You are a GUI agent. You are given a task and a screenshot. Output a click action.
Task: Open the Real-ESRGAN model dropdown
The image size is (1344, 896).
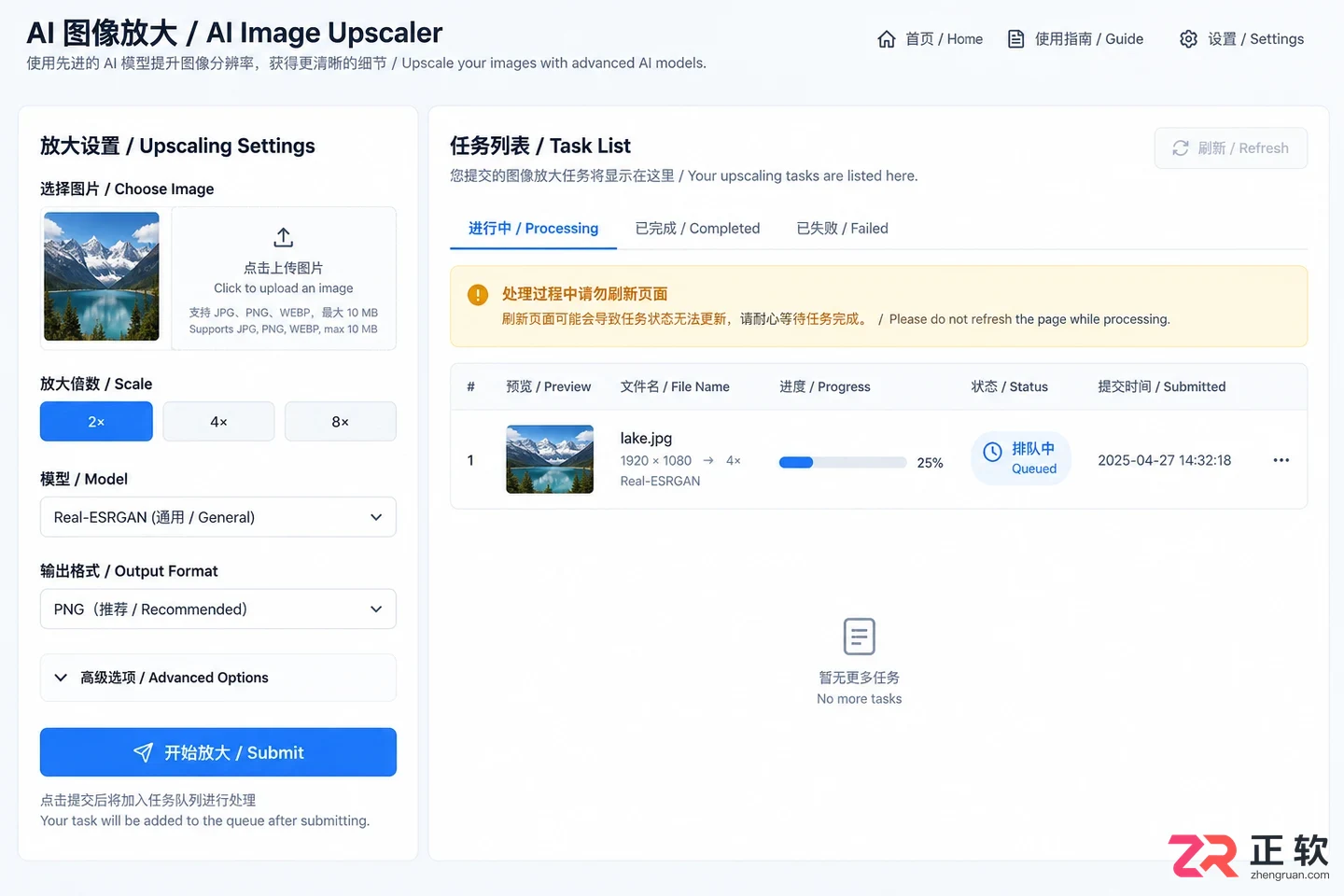218,517
